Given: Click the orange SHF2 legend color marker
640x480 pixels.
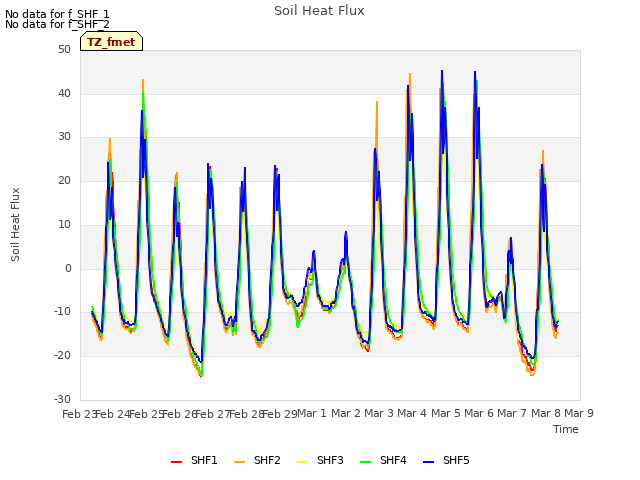Looking at the screenshot, I should click(240, 462).
